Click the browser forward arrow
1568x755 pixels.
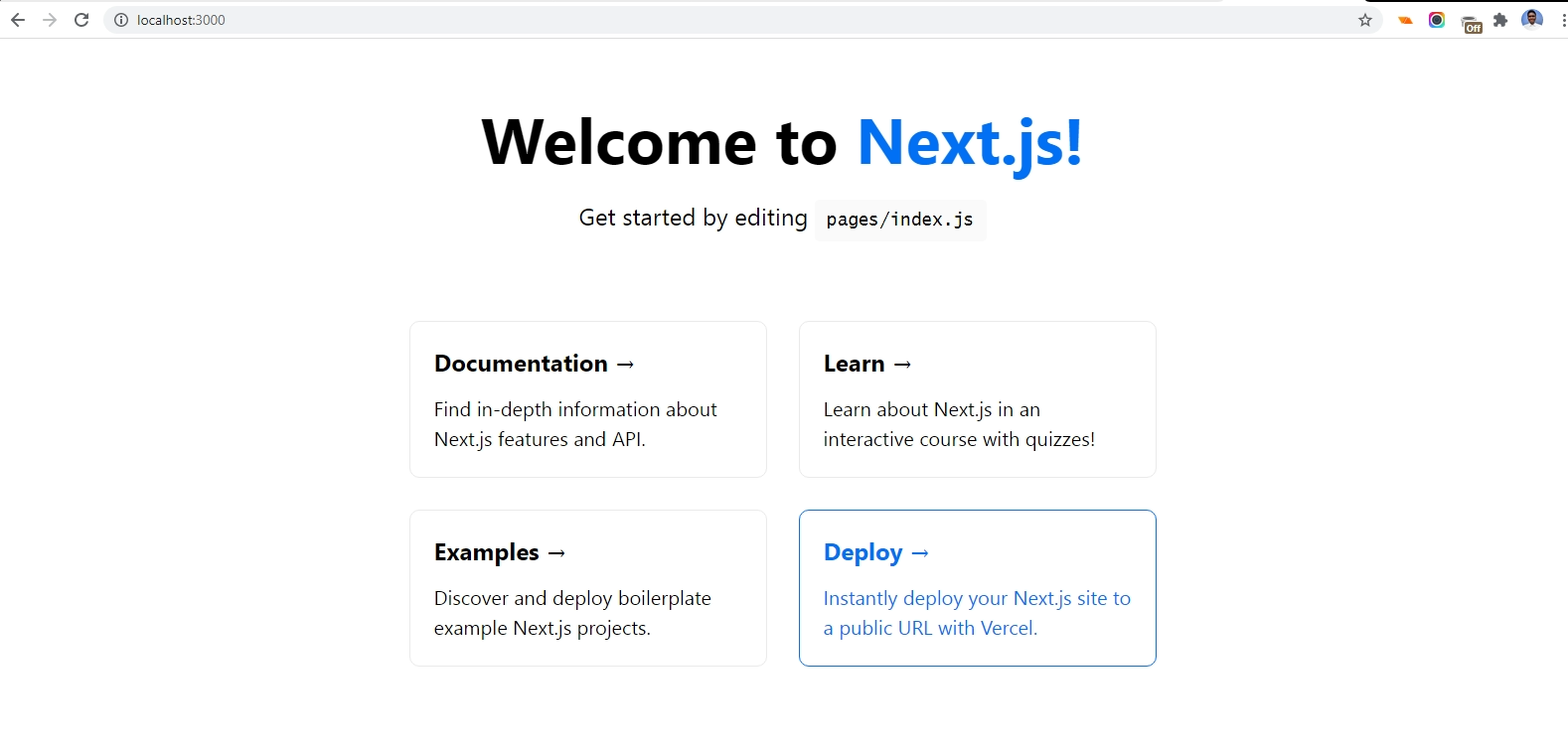[50, 20]
